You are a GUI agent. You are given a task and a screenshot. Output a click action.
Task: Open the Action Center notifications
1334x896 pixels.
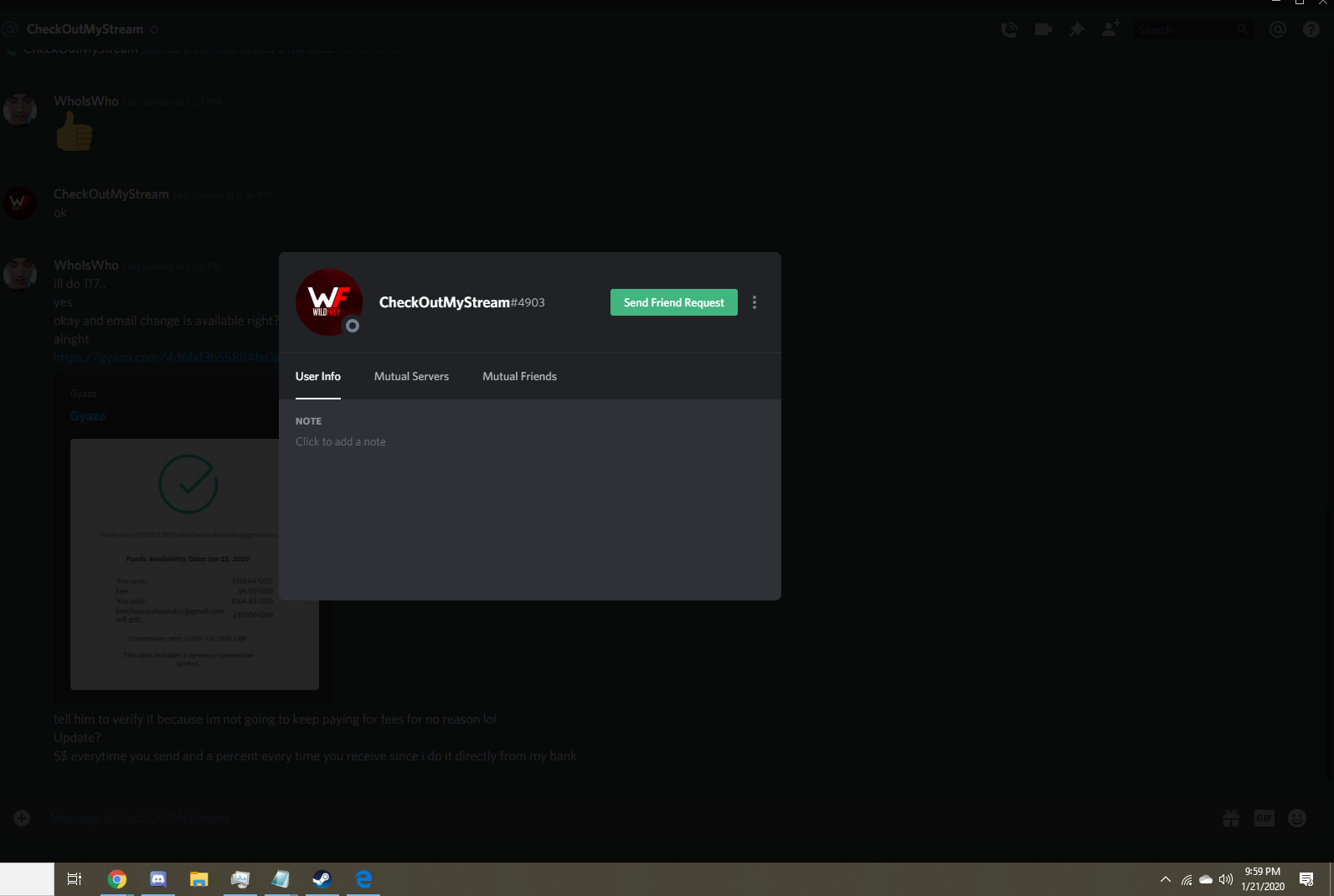point(1306,879)
